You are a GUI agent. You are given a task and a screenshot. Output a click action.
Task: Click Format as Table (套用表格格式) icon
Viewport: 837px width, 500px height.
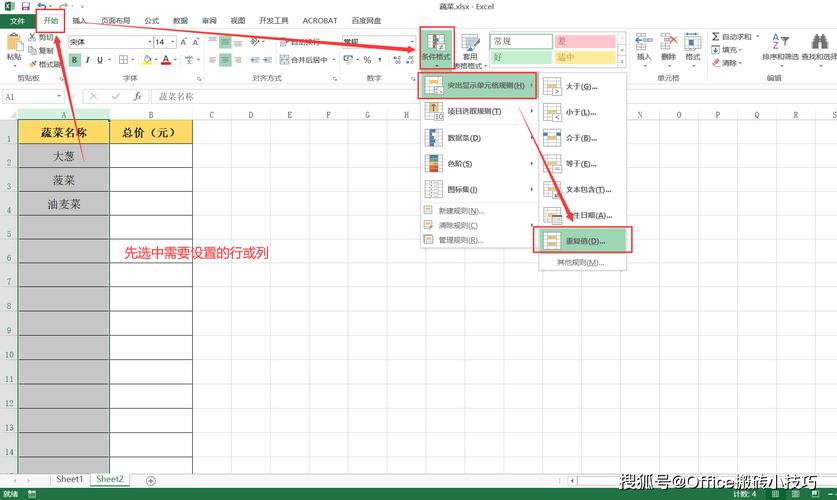[x=470, y=43]
